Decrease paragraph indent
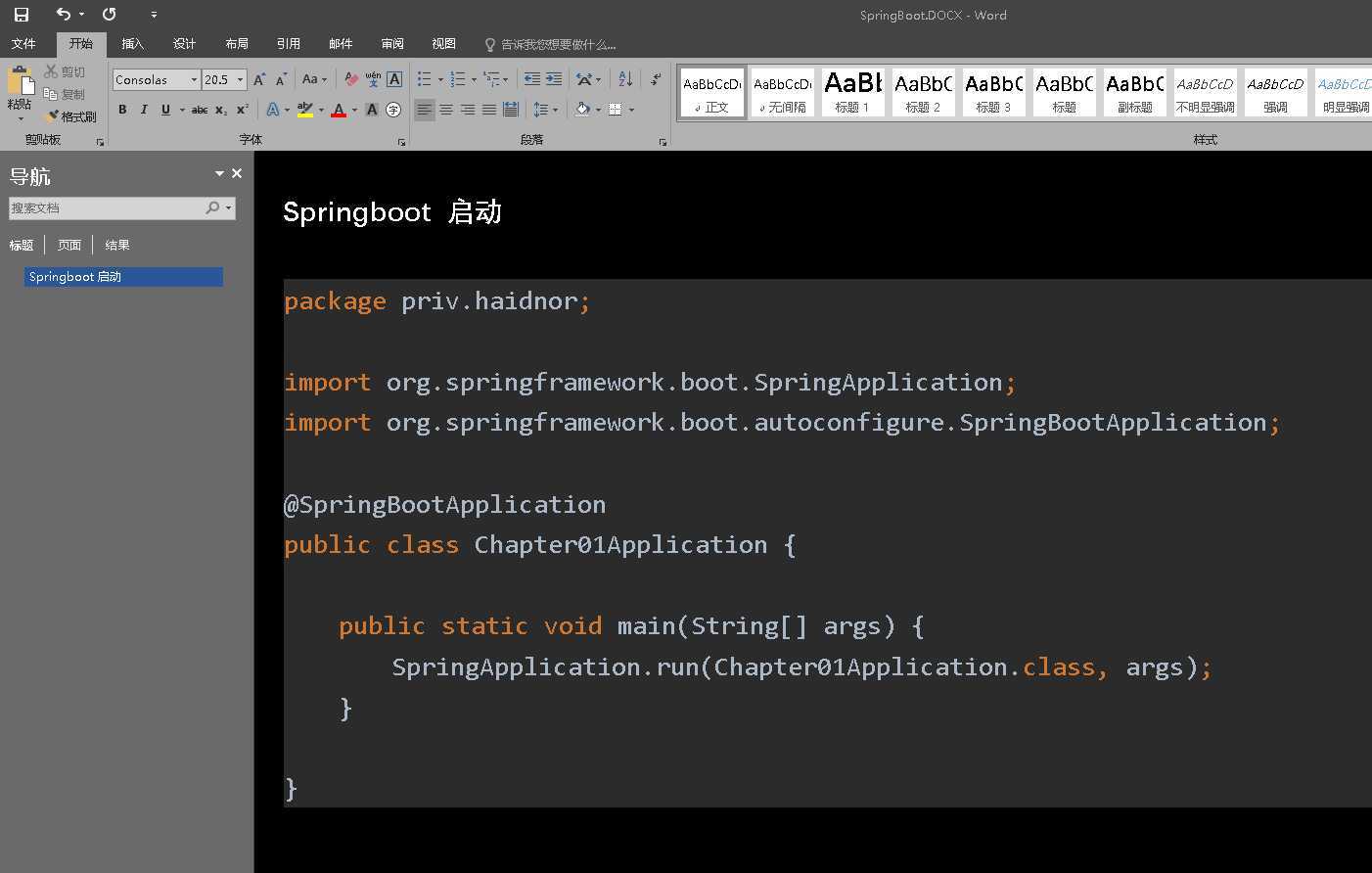The image size is (1372, 873). coord(531,80)
